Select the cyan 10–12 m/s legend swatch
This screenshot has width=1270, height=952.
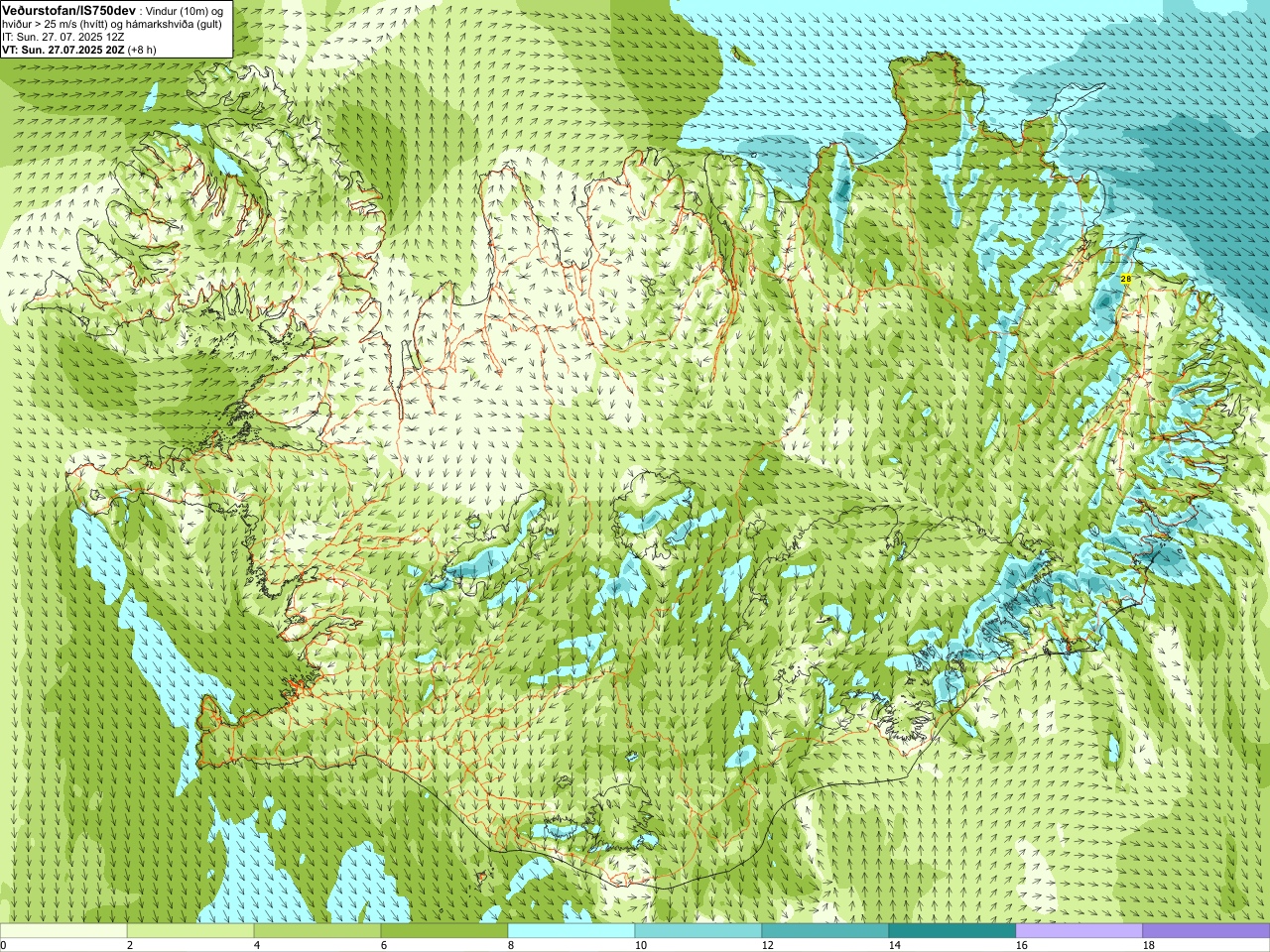pos(698,931)
